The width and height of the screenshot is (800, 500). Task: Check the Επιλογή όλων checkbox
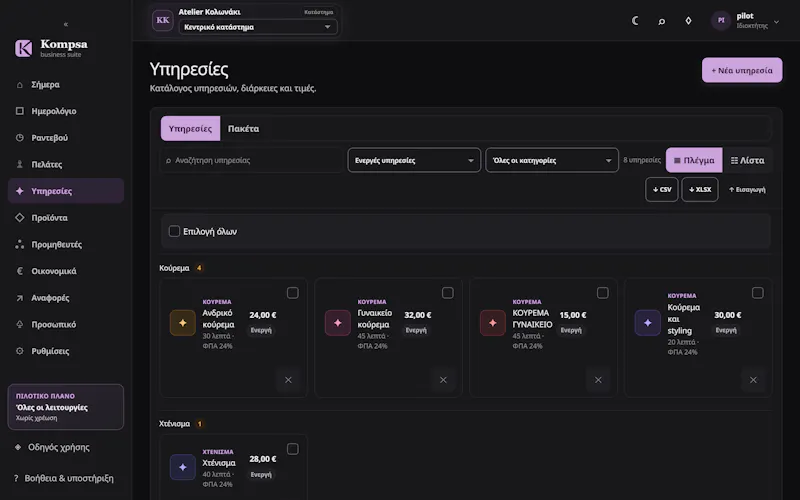(174, 231)
